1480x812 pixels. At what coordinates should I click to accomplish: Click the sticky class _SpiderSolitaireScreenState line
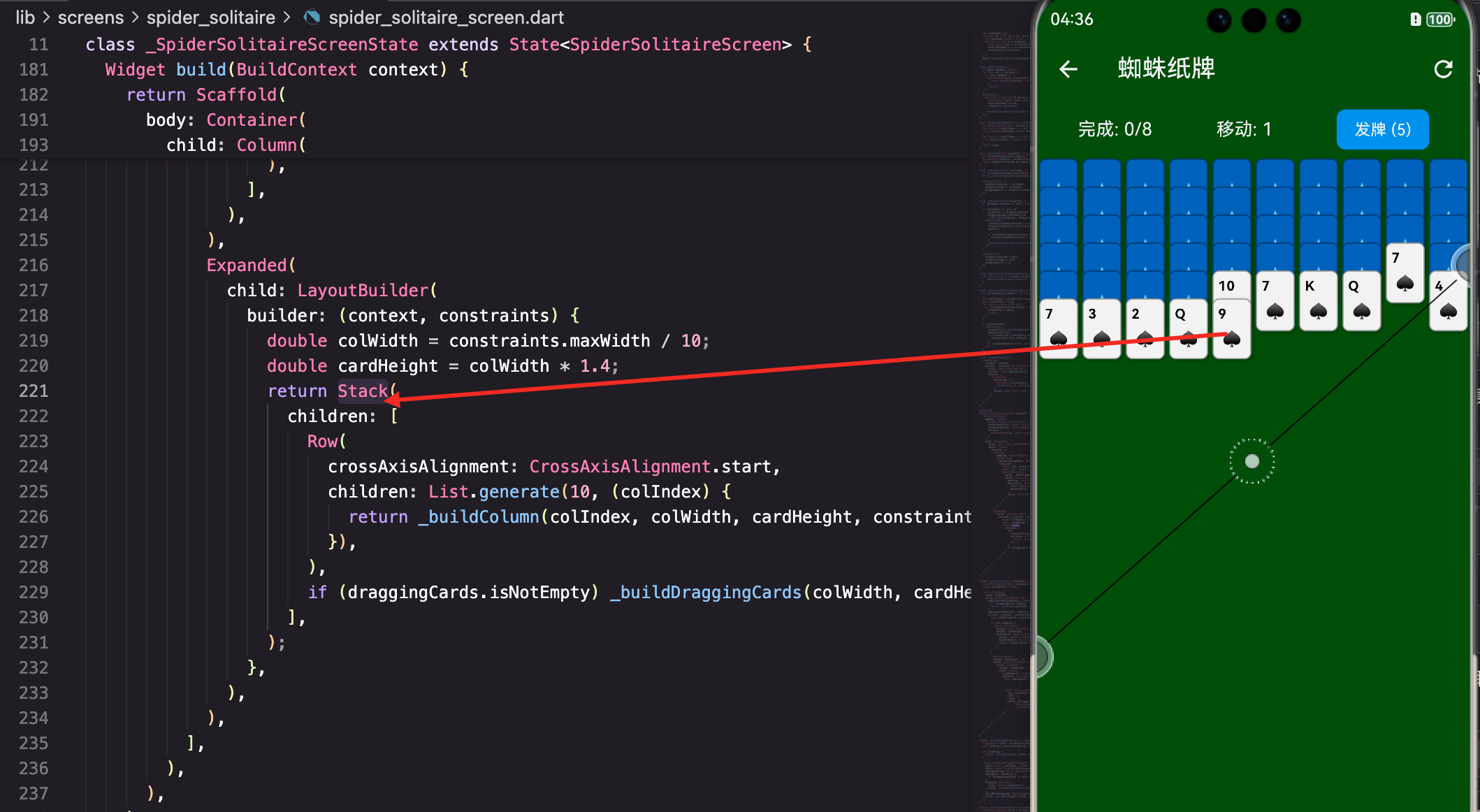[447, 44]
